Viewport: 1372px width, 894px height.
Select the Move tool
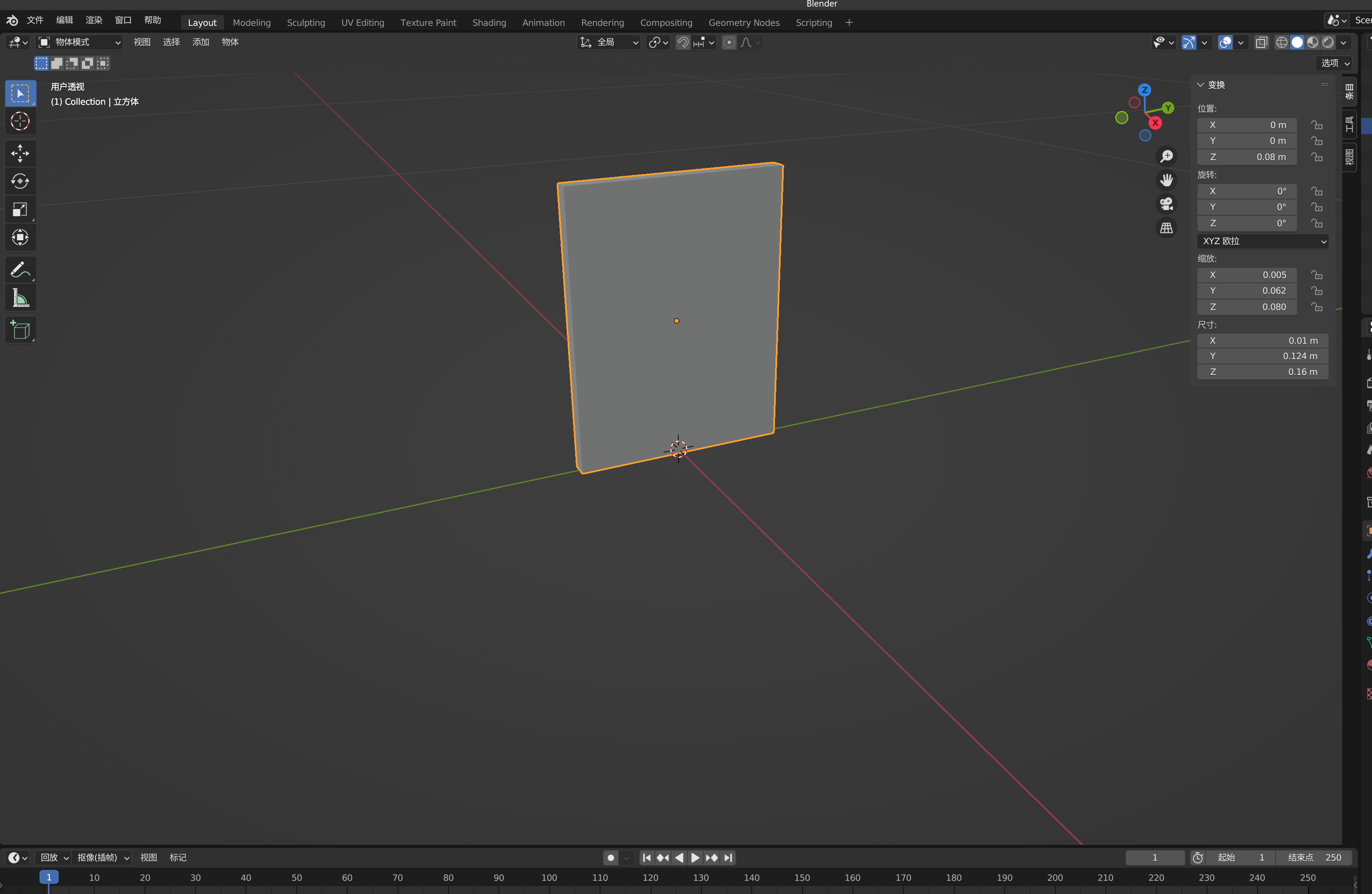(20, 153)
